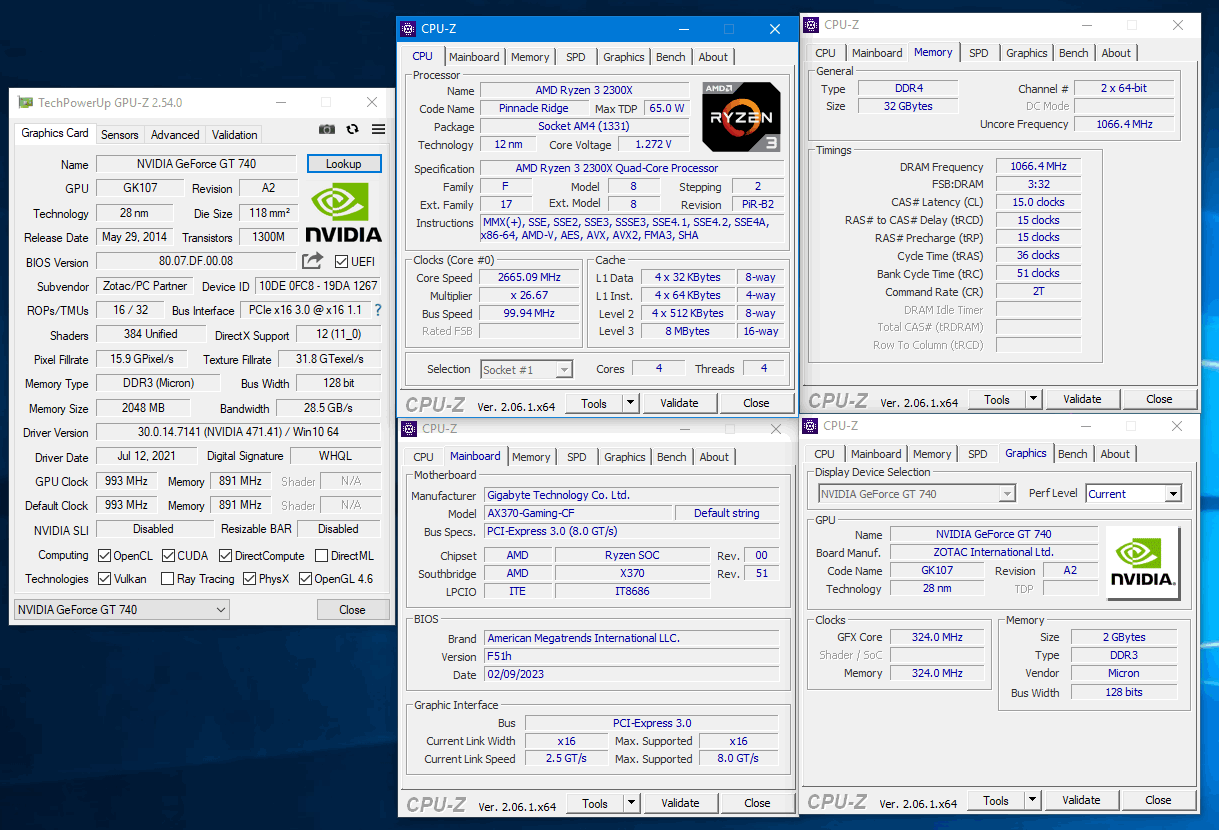Select the SPD tab in Memory window
Screen dimensions: 1219x830
(979, 53)
